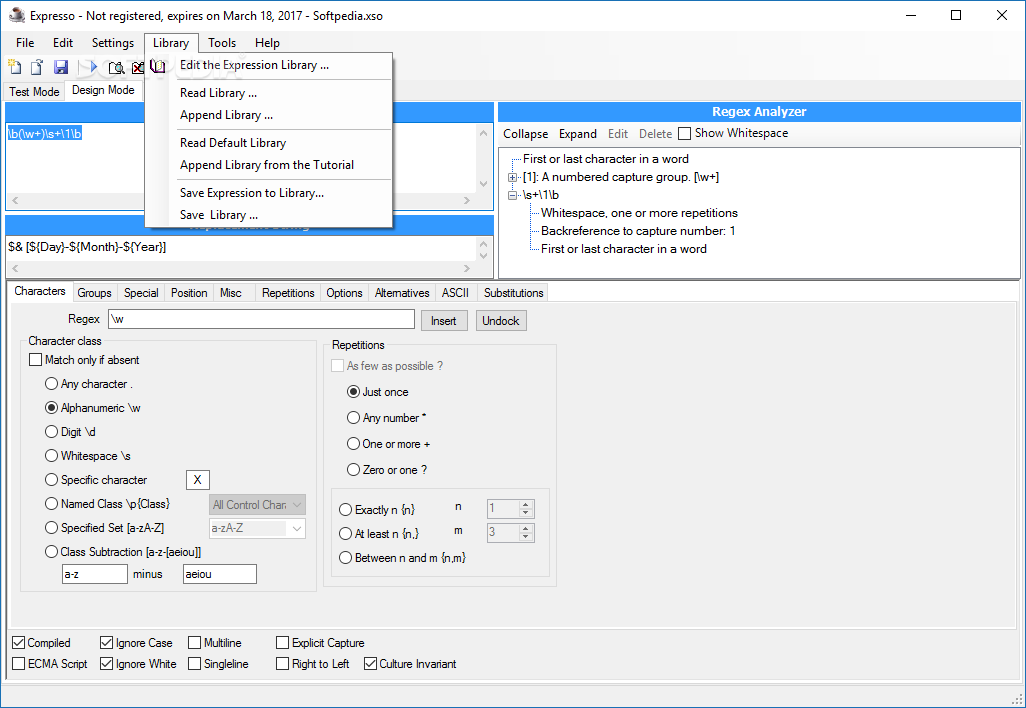Click the replacement string text field
This screenshot has width=1026, height=708.
(242, 247)
